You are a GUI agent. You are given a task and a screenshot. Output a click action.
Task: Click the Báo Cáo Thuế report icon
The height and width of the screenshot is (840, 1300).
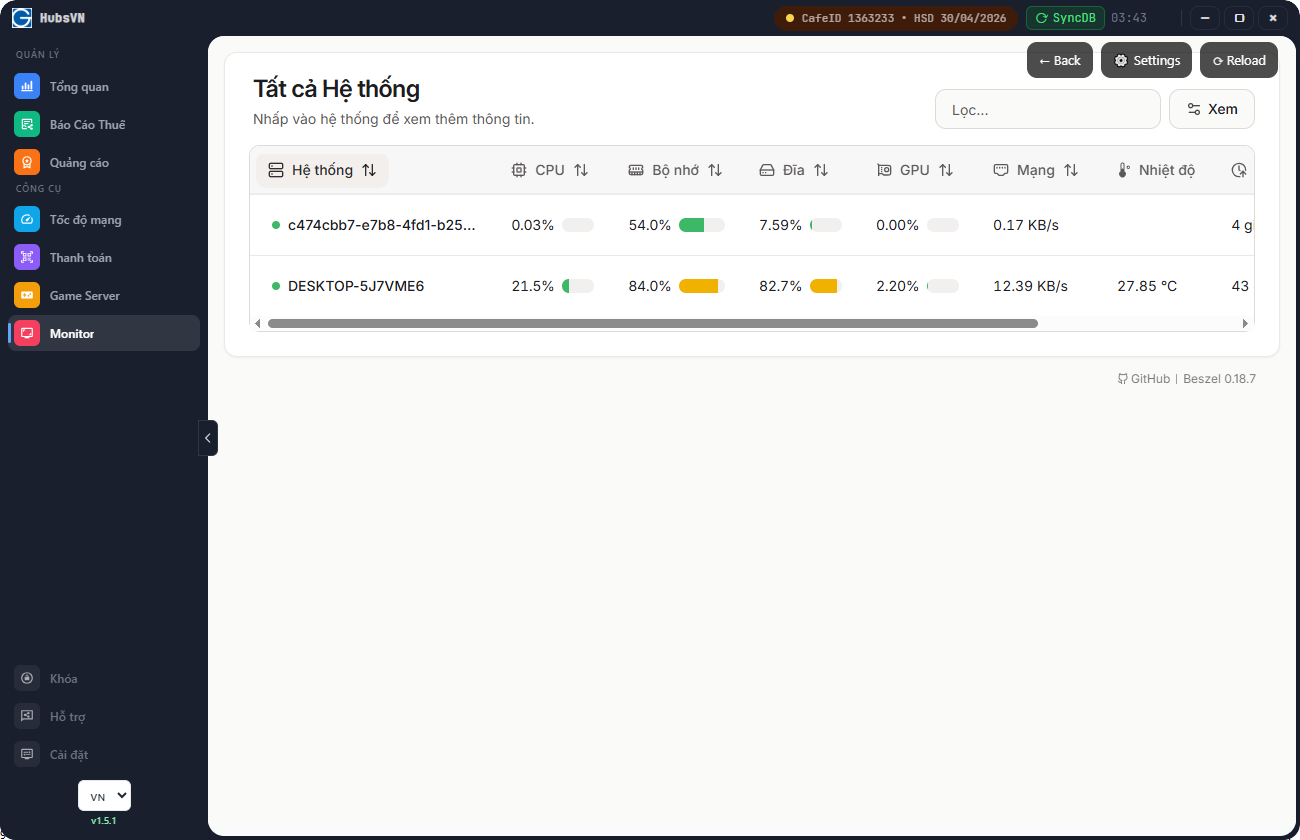(27, 125)
